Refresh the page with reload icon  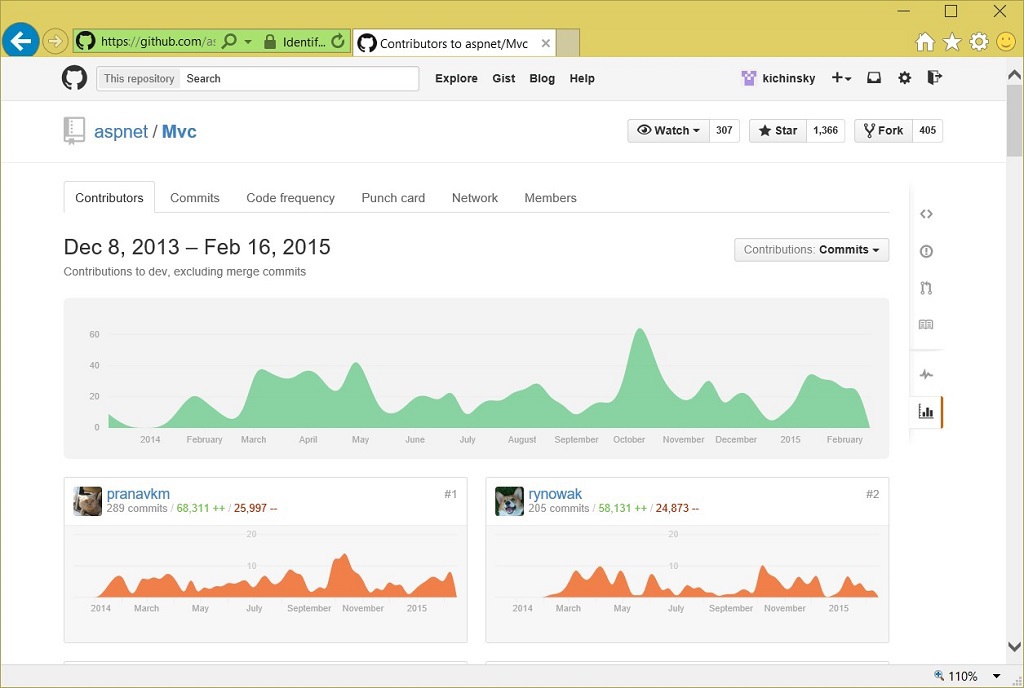click(338, 42)
